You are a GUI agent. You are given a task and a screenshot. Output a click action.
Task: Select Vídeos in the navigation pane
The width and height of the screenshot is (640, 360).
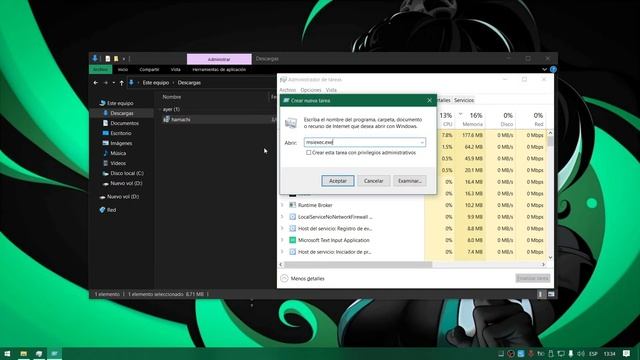[x=118, y=163]
